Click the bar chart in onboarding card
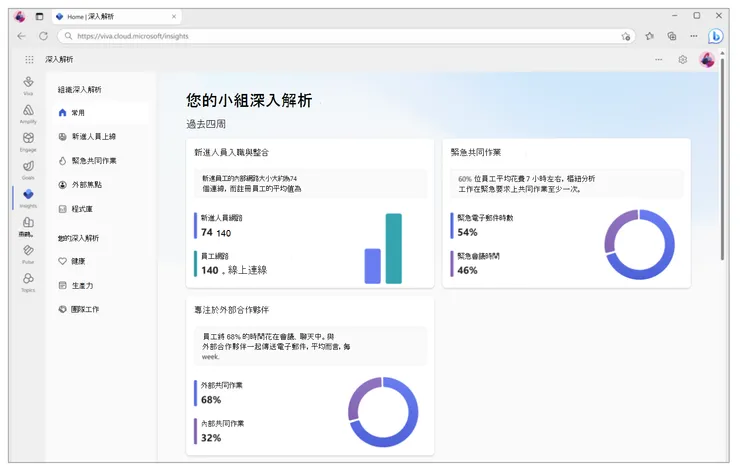Image resolution: width=740 pixels, height=469 pixels. (383, 249)
